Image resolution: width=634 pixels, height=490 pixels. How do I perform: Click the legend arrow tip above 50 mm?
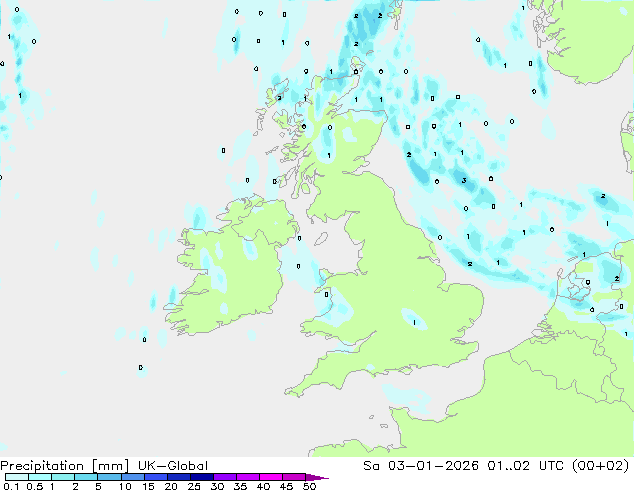[x=317, y=477]
